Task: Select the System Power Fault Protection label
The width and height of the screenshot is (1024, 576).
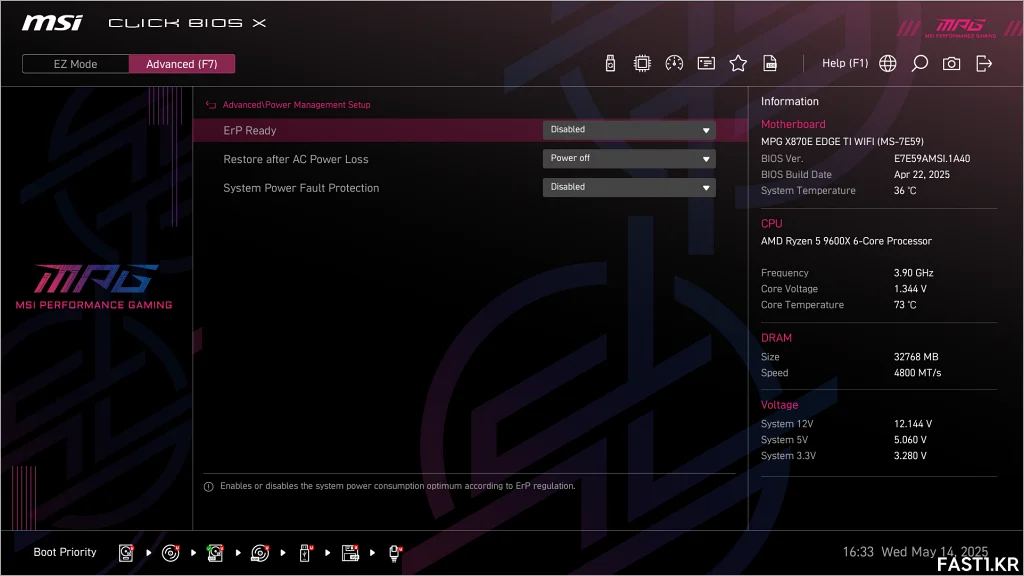Action: [x=301, y=188]
